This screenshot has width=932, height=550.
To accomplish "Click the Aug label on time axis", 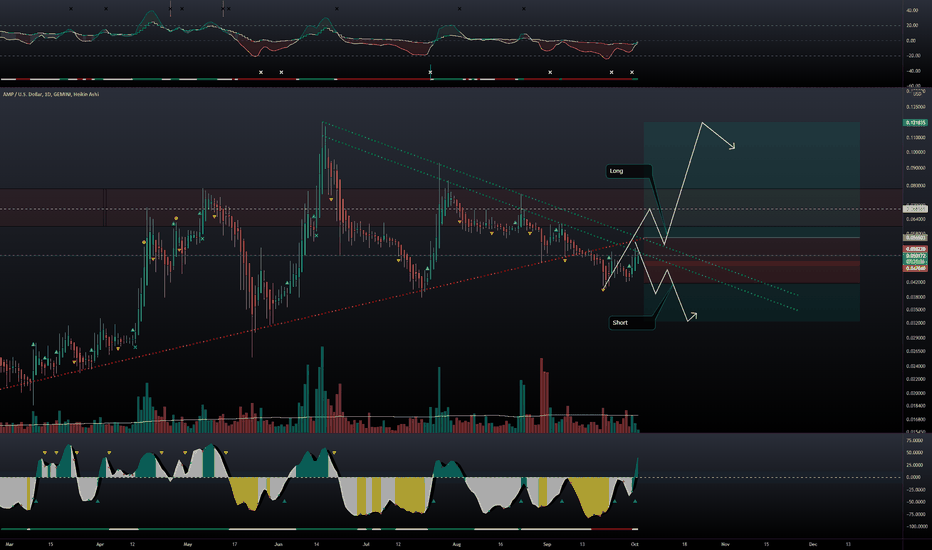I will (x=456, y=544).
